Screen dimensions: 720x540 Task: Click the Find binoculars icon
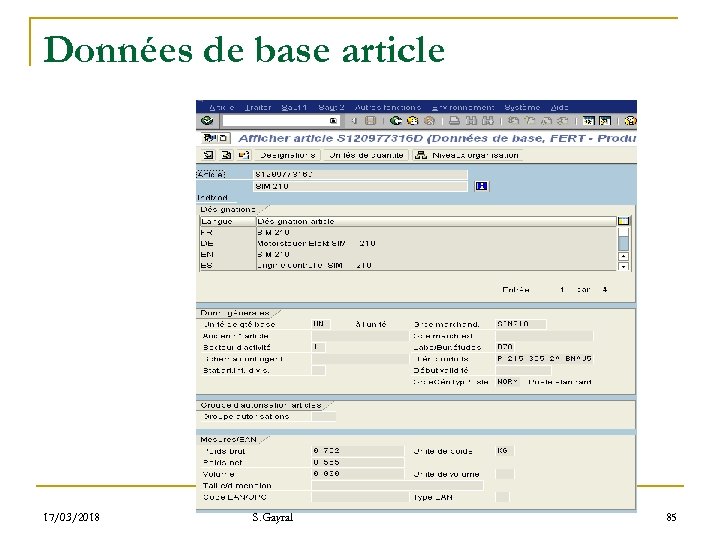point(471,121)
